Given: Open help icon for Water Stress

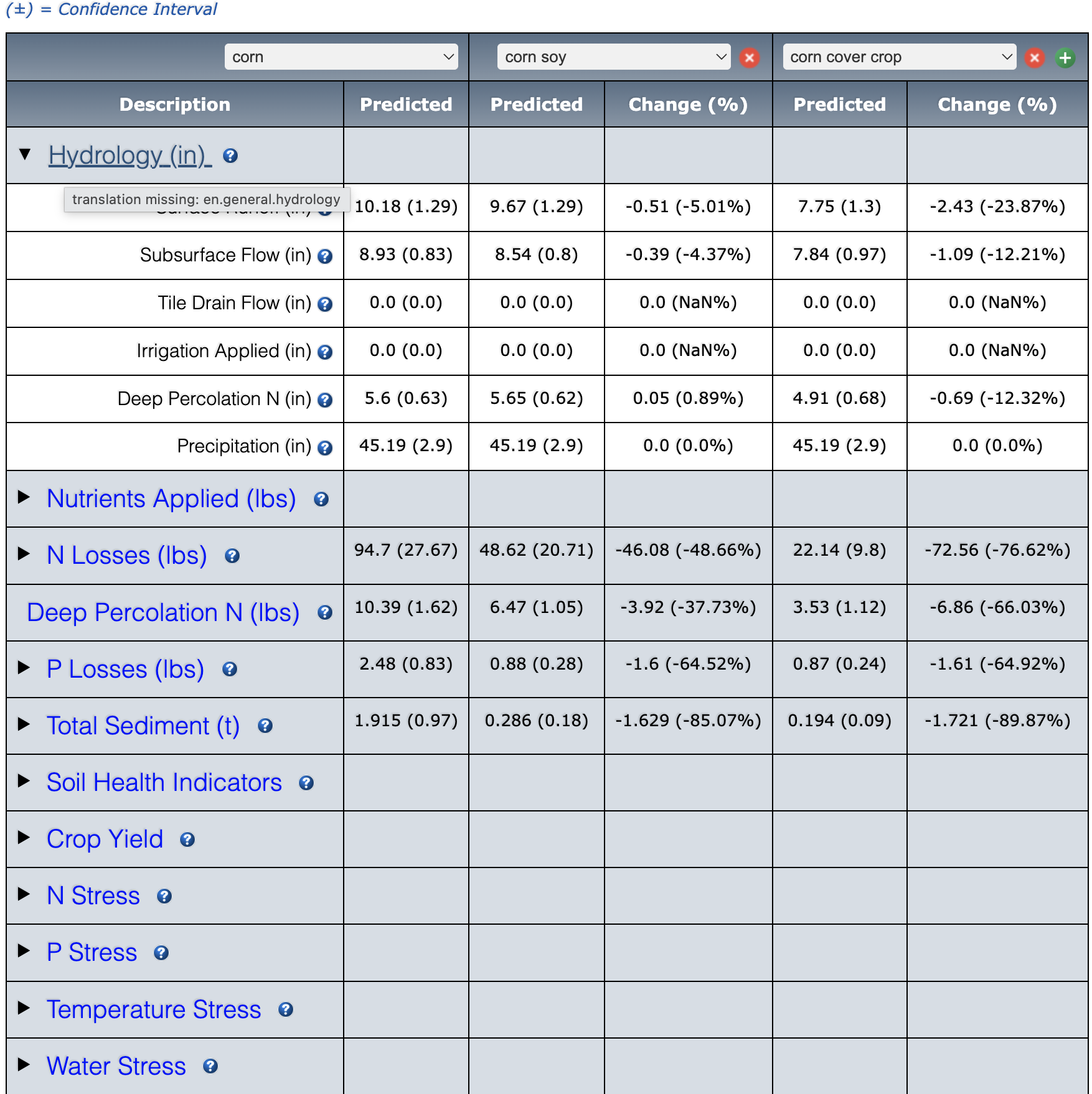Looking at the screenshot, I should [210, 1066].
